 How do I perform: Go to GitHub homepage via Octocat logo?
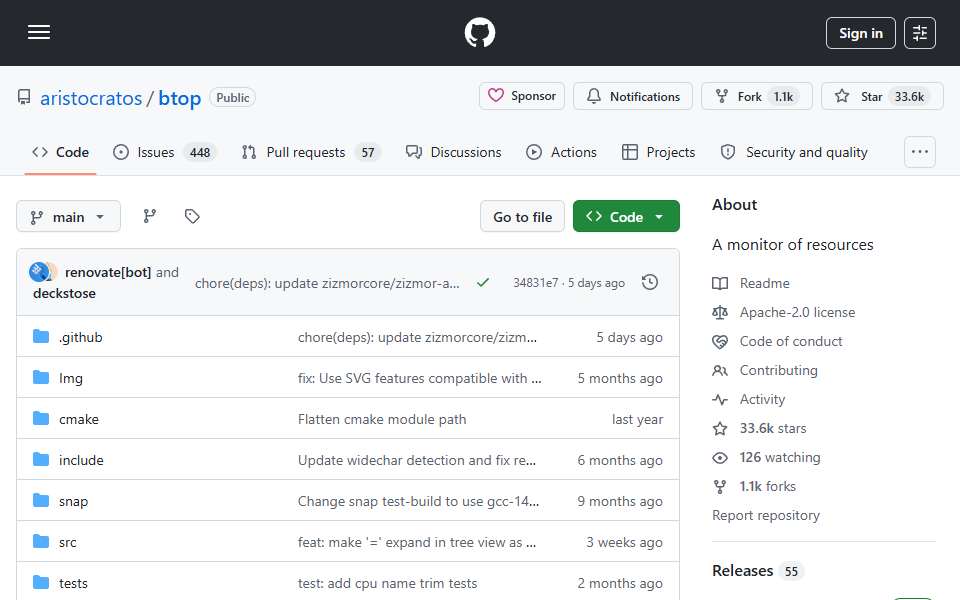click(479, 32)
